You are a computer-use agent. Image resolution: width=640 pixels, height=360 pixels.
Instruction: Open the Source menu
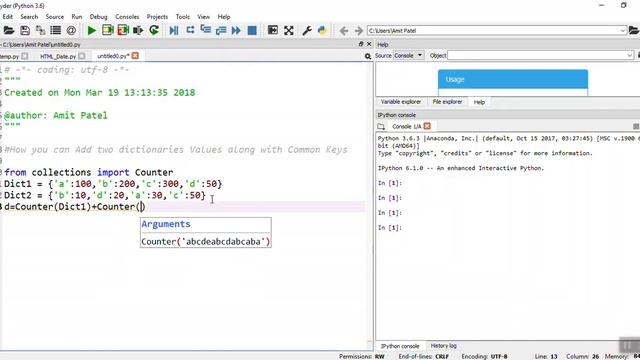(55, 17)
